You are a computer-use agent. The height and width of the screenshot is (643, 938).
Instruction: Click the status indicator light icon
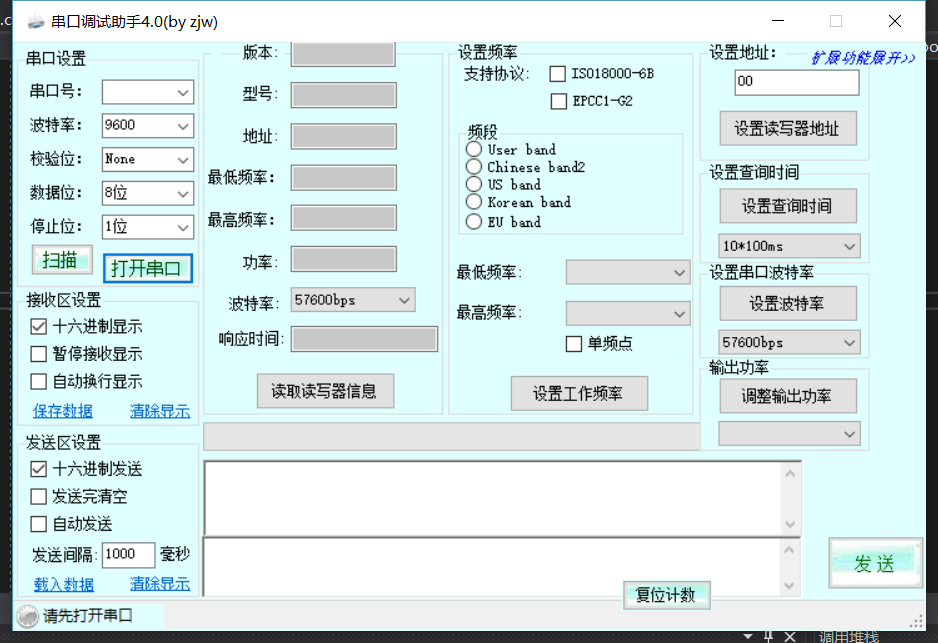(x=27, y=616)
